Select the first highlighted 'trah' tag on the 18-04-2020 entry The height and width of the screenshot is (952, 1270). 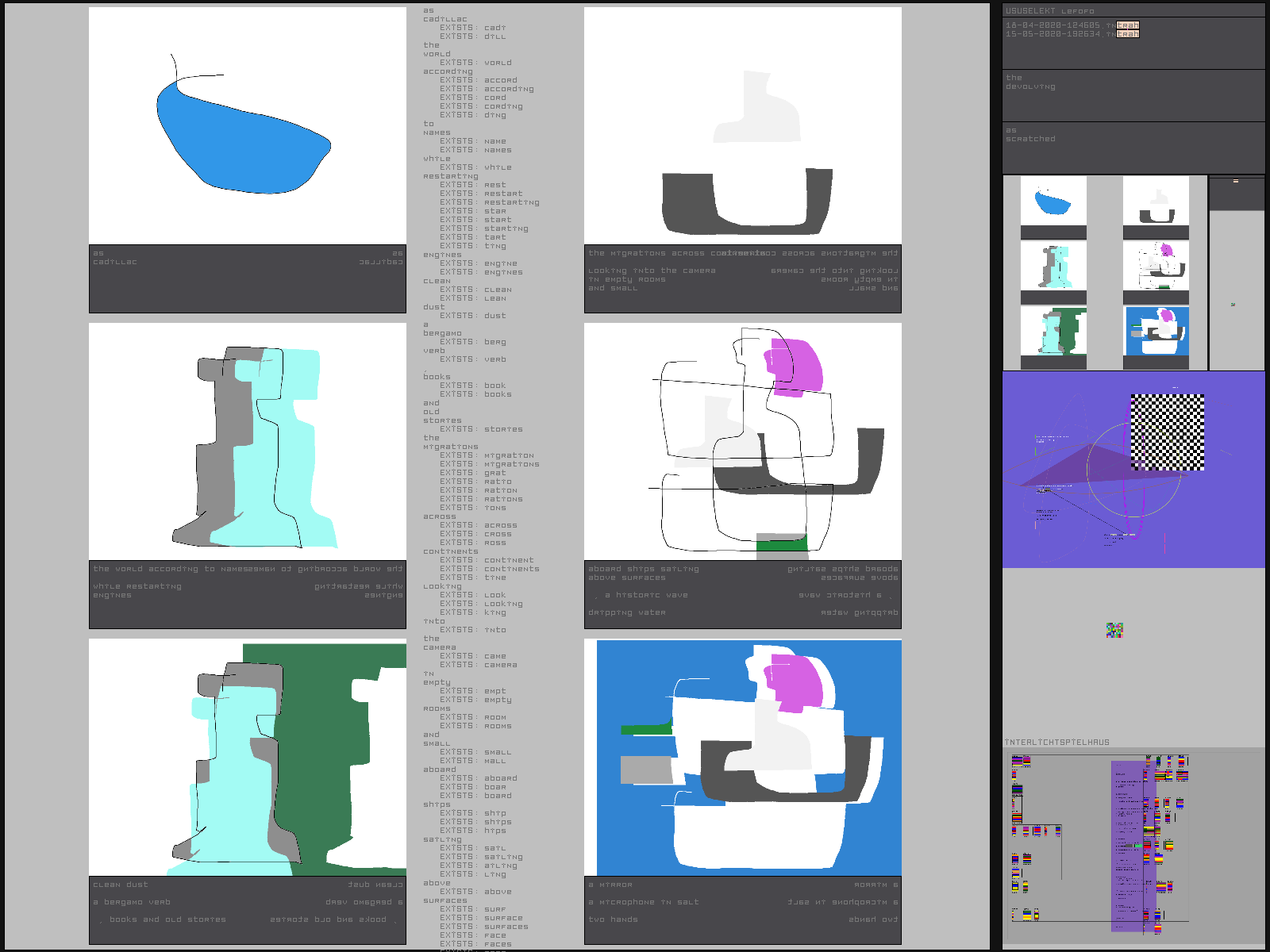(x=1128, y=25)
